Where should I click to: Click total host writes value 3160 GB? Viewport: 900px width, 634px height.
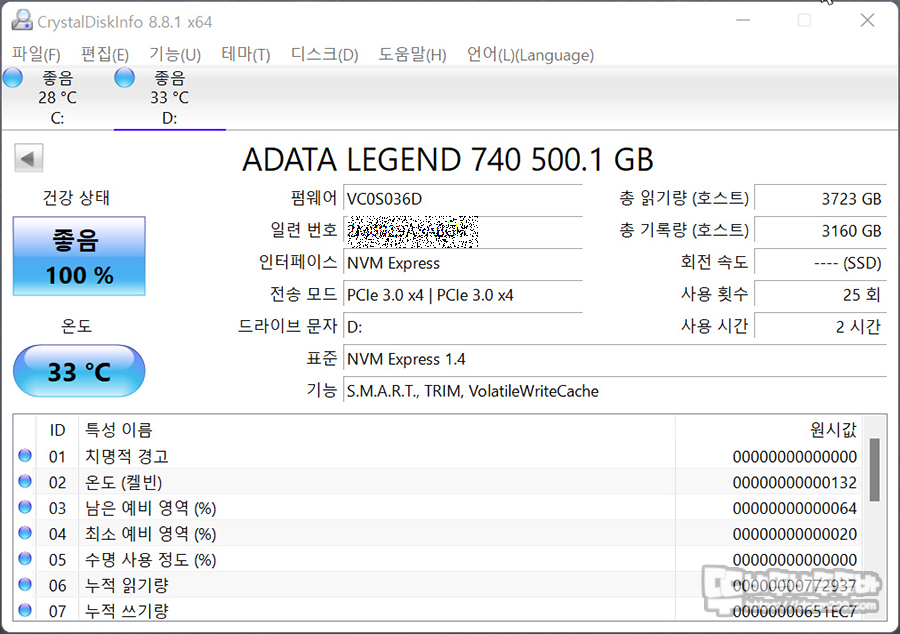click(821, 231)
